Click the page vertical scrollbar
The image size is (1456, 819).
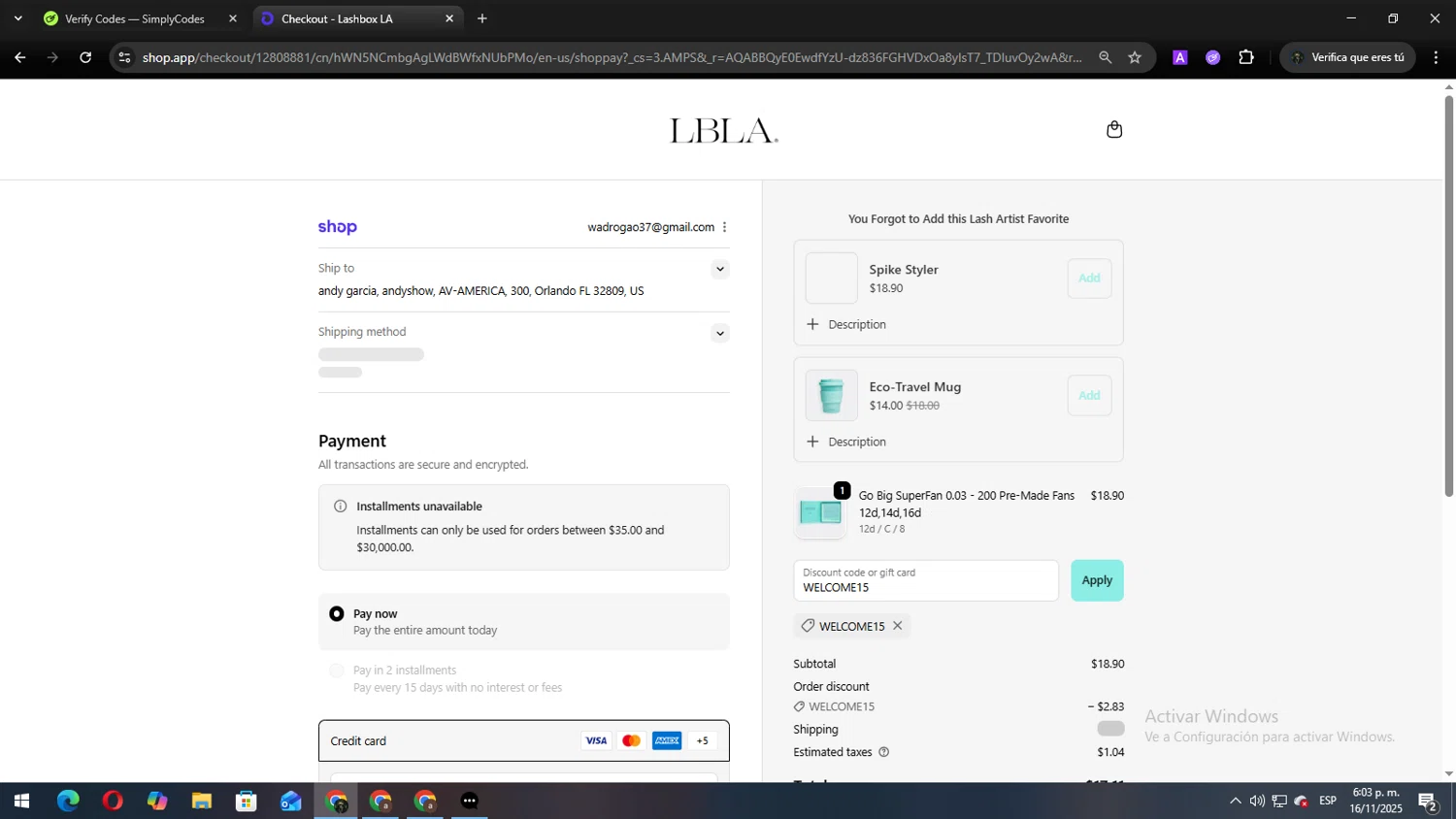pos(1449,296)
